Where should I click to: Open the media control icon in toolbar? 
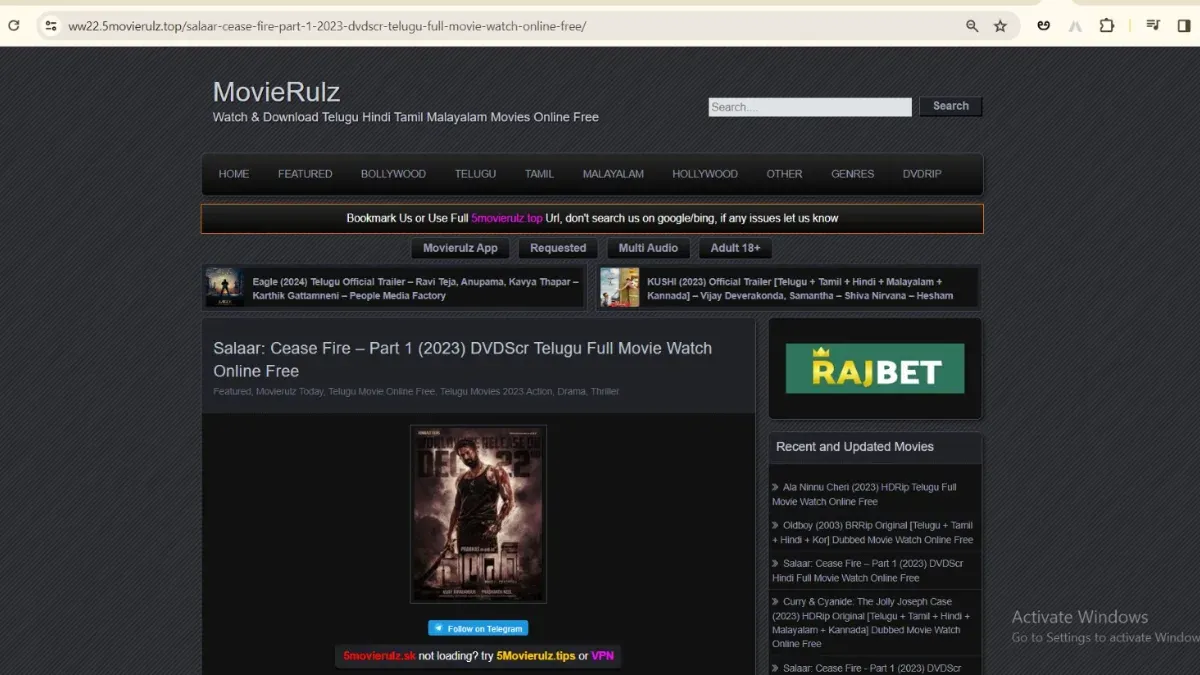coord(1153,26)
